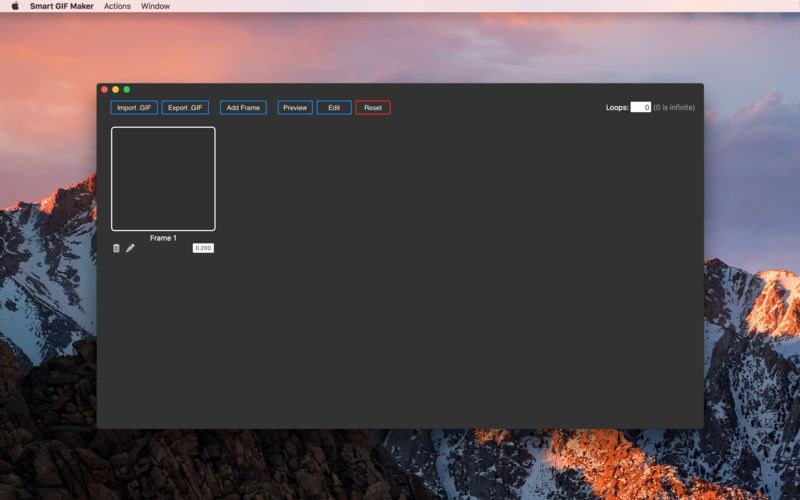Viewport: 800px width, 500px height.
Task: Click the Loops: label
Action: [x=617, y=108]
